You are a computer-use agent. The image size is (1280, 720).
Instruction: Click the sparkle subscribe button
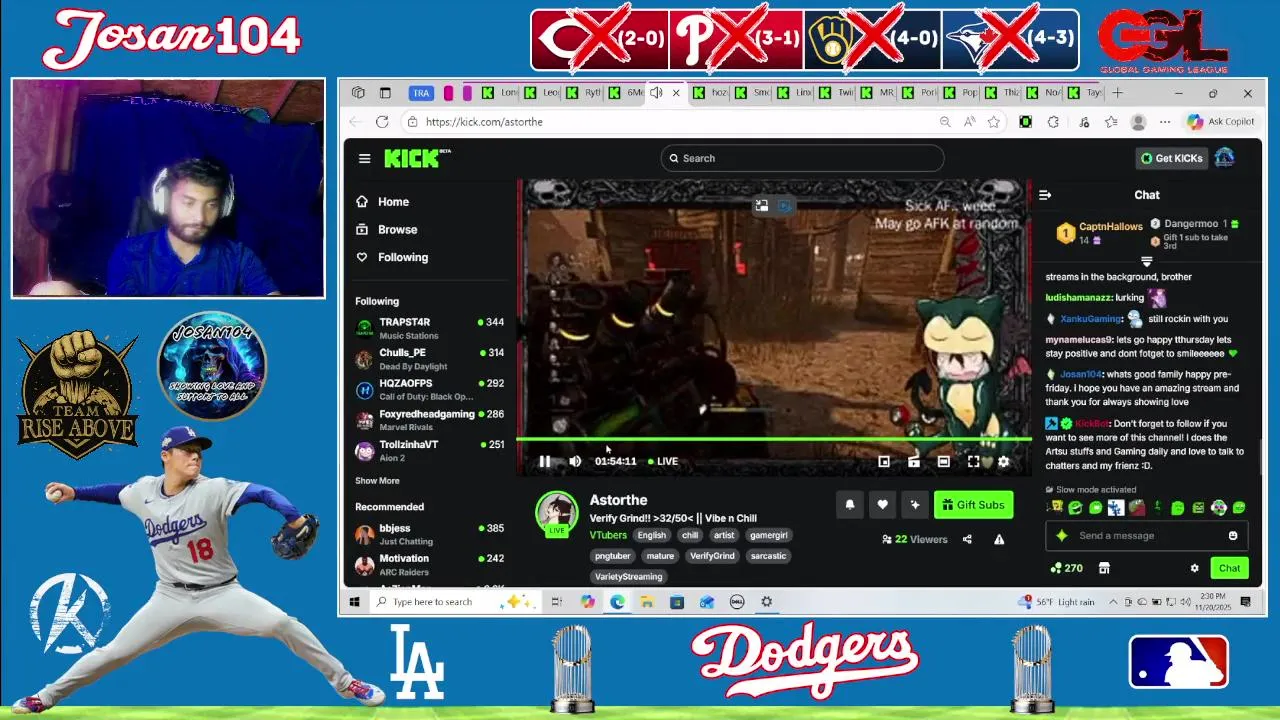click(x=914, y=505)
